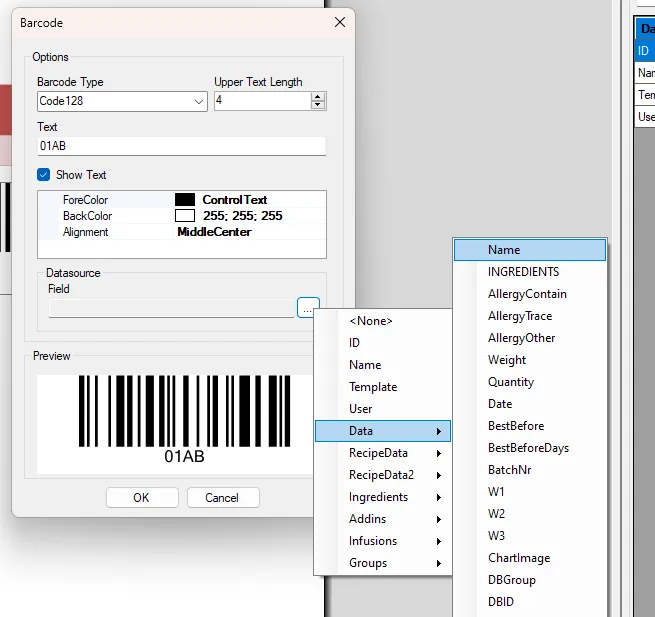
Task: Select DBGroup field
Action: coord(530,580)
